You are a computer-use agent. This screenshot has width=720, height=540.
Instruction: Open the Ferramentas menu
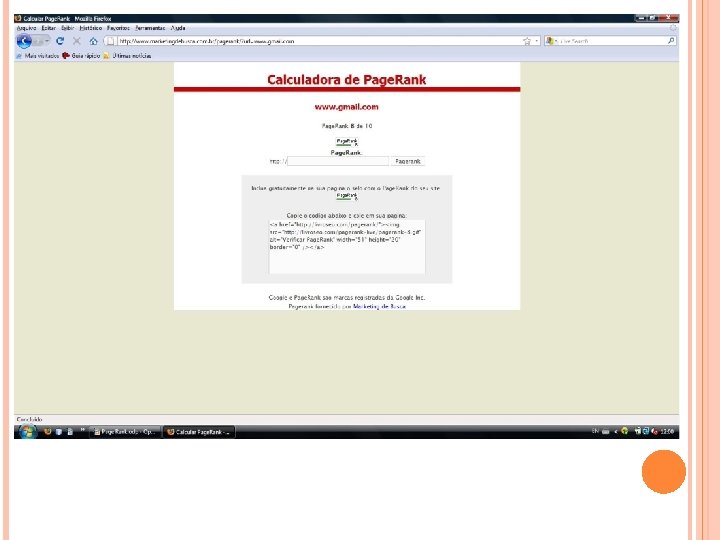pyautogui.click(x=150, y=28)
